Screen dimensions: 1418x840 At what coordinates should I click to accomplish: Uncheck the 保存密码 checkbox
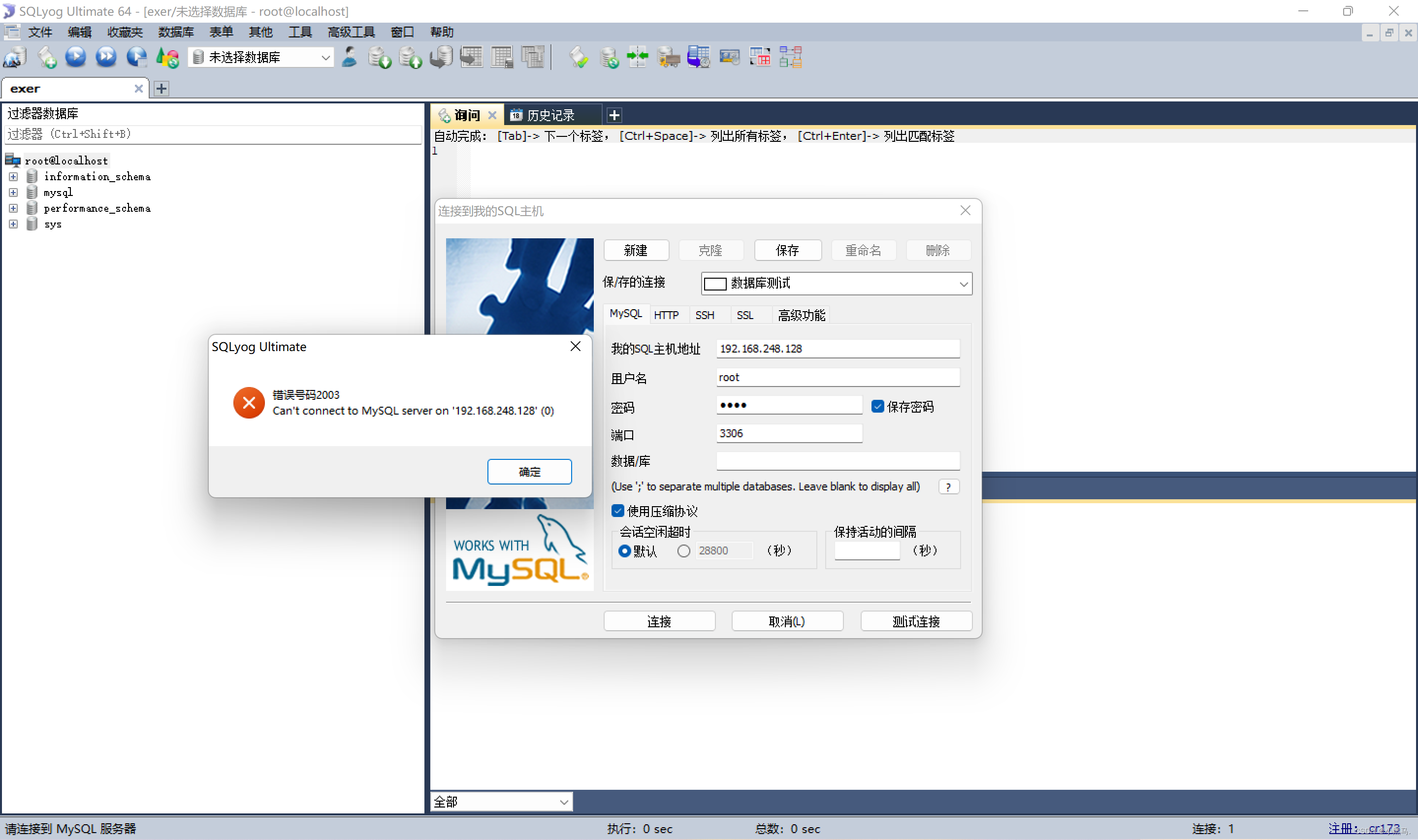[877, 406]
